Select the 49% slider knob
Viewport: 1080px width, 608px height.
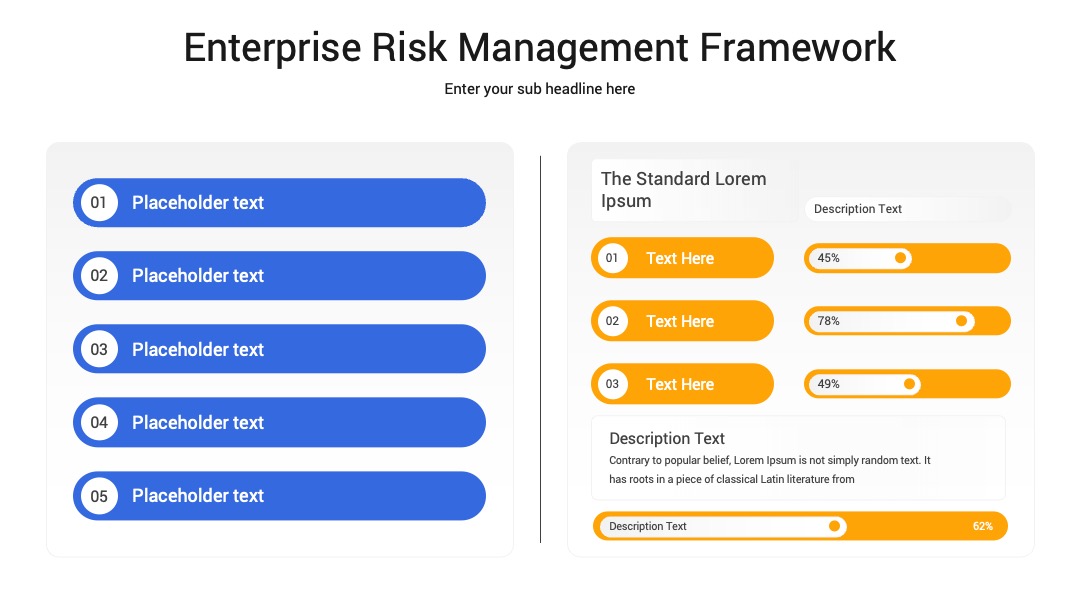pos(909,384)
